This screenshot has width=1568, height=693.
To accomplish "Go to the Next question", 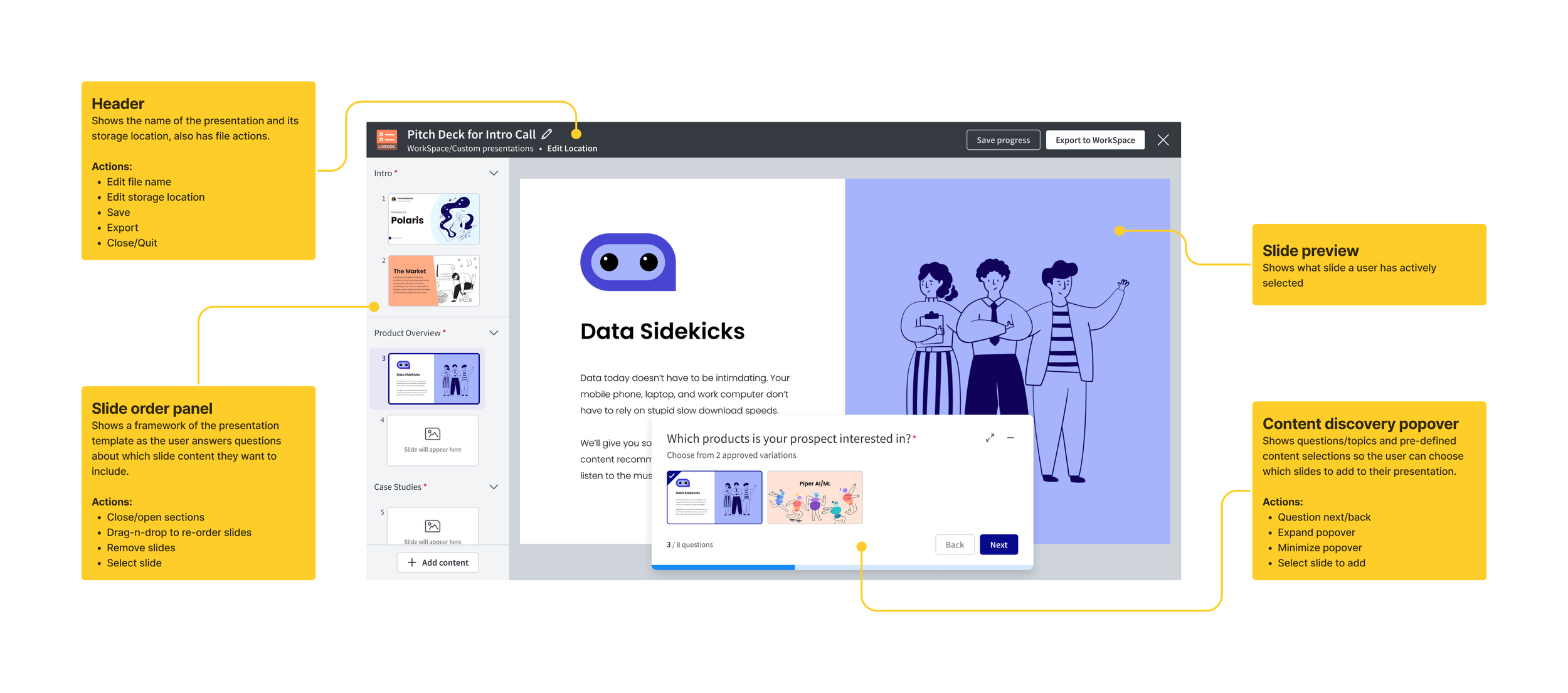I will click(x=998, y=544).
